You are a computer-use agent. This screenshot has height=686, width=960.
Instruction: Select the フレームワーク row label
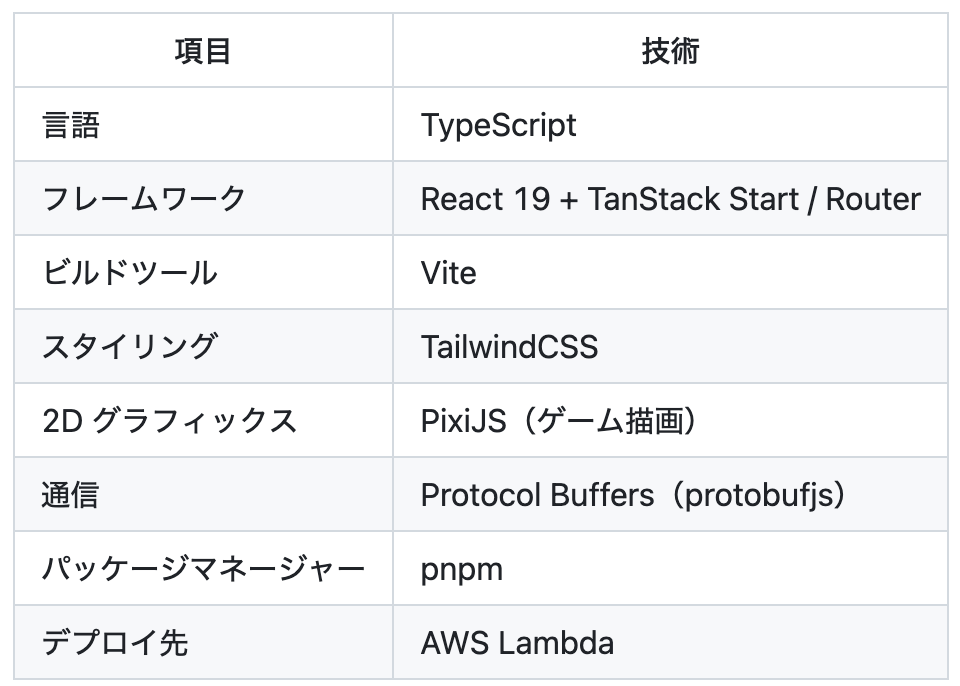(143, 199)
